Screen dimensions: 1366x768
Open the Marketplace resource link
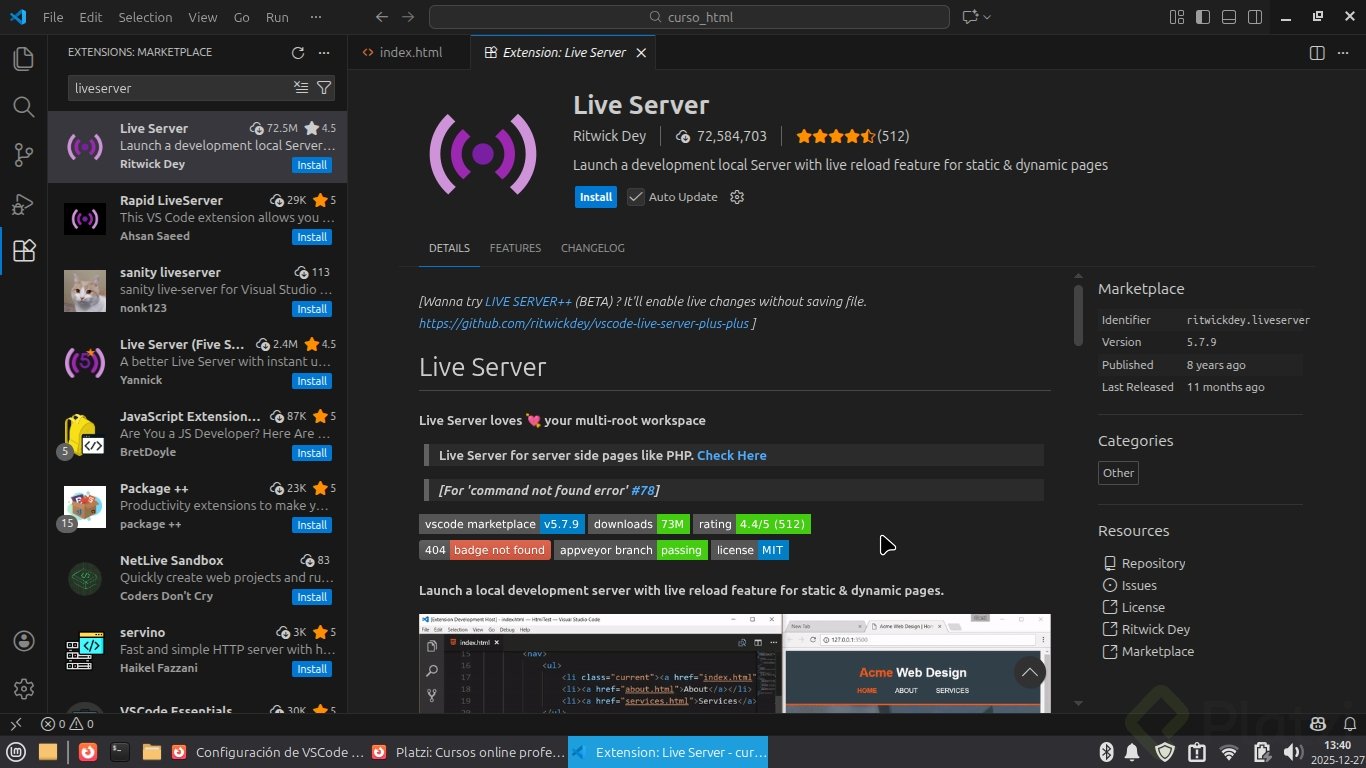click(1157, 651)
